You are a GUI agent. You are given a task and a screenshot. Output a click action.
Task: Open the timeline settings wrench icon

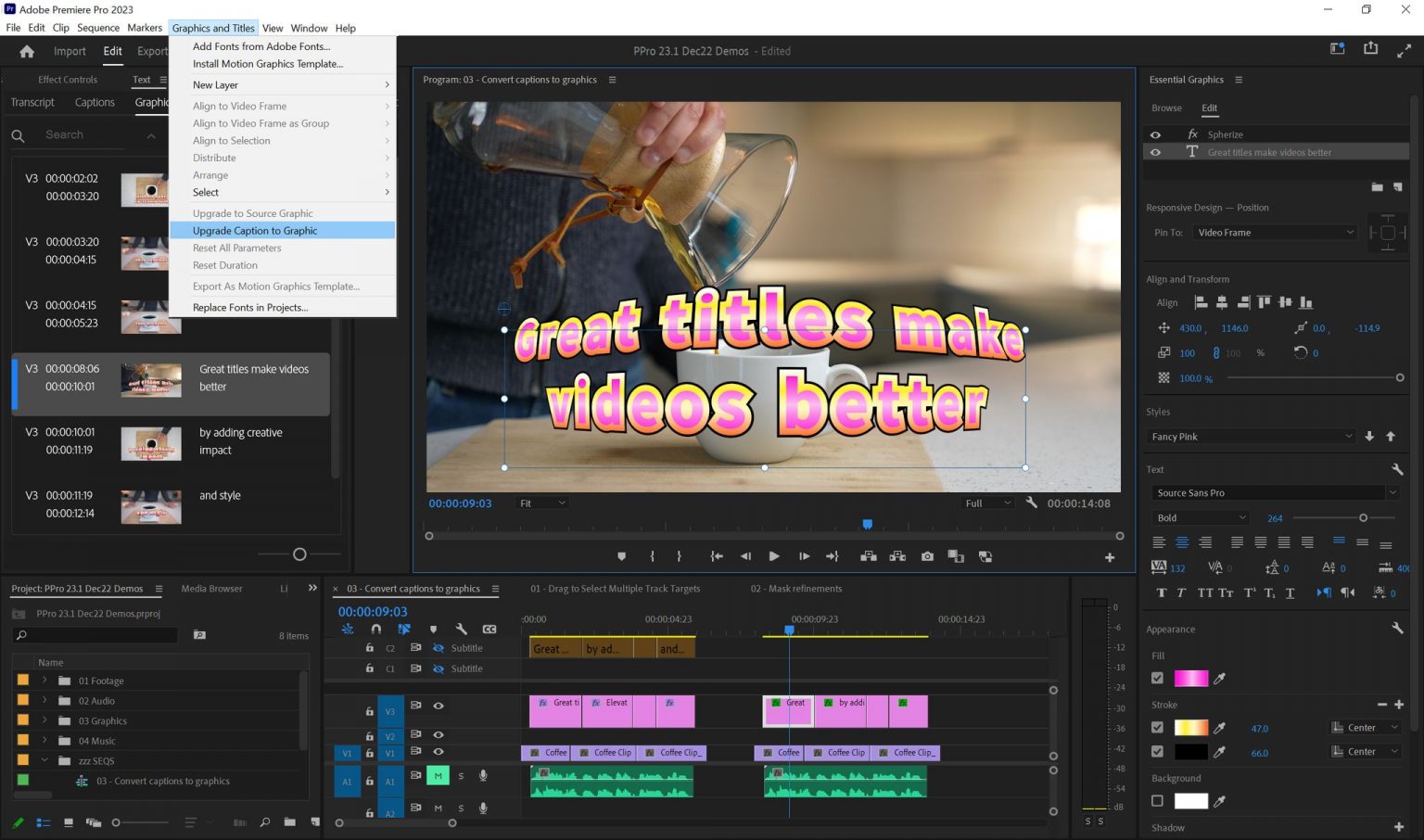(x=462, y=629)
